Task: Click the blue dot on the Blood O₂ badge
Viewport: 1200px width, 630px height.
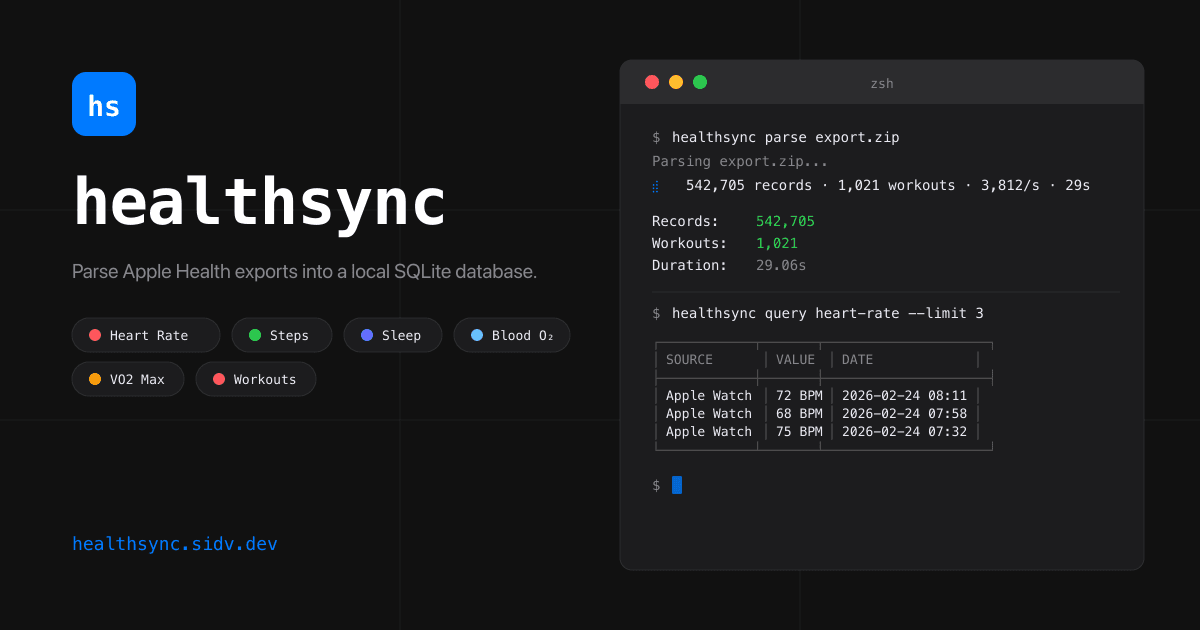Action: tap(477, 335)
